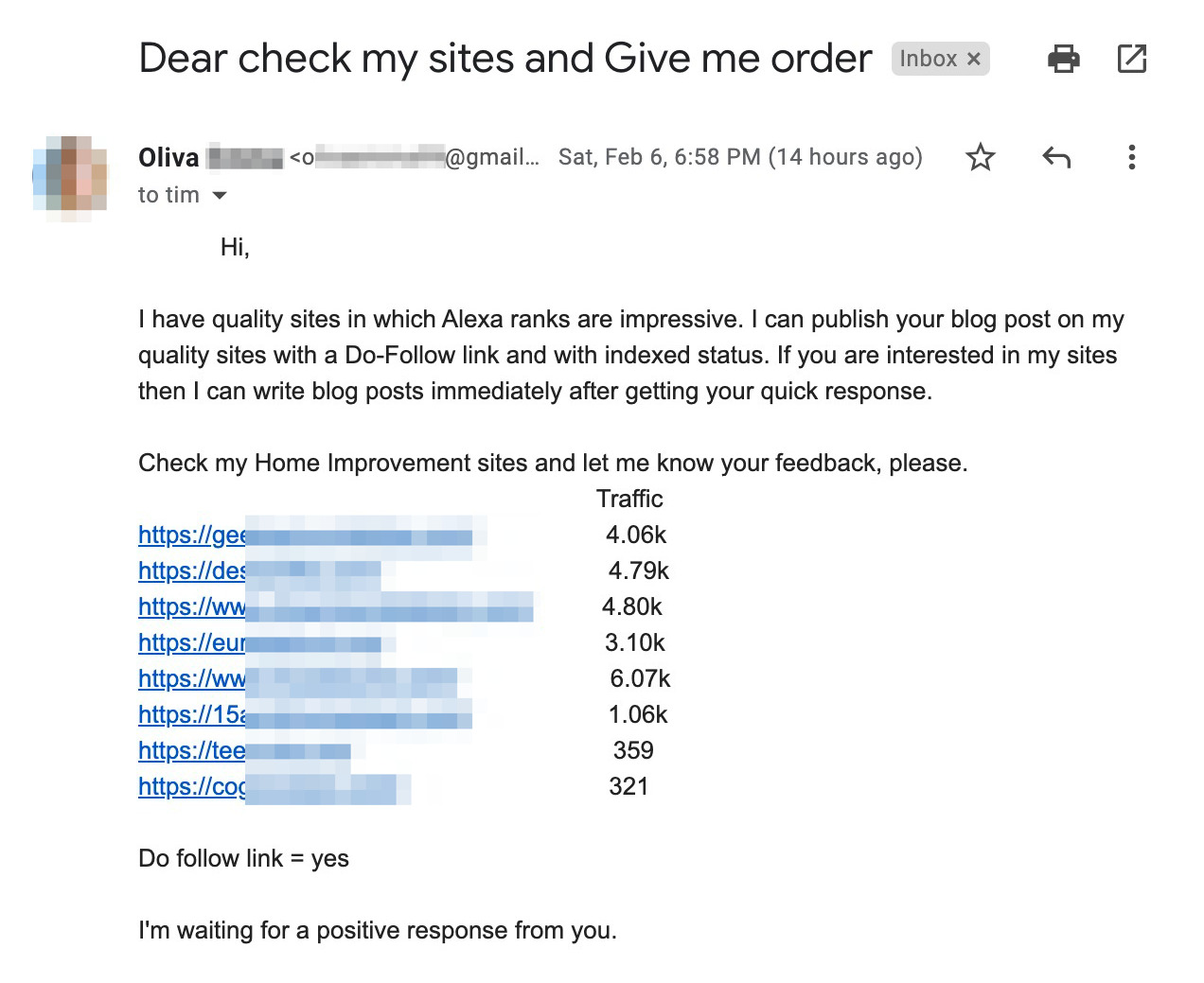Click the sender's profile picture
Screen dimensions: 1204x983
(x=69, y=177)
